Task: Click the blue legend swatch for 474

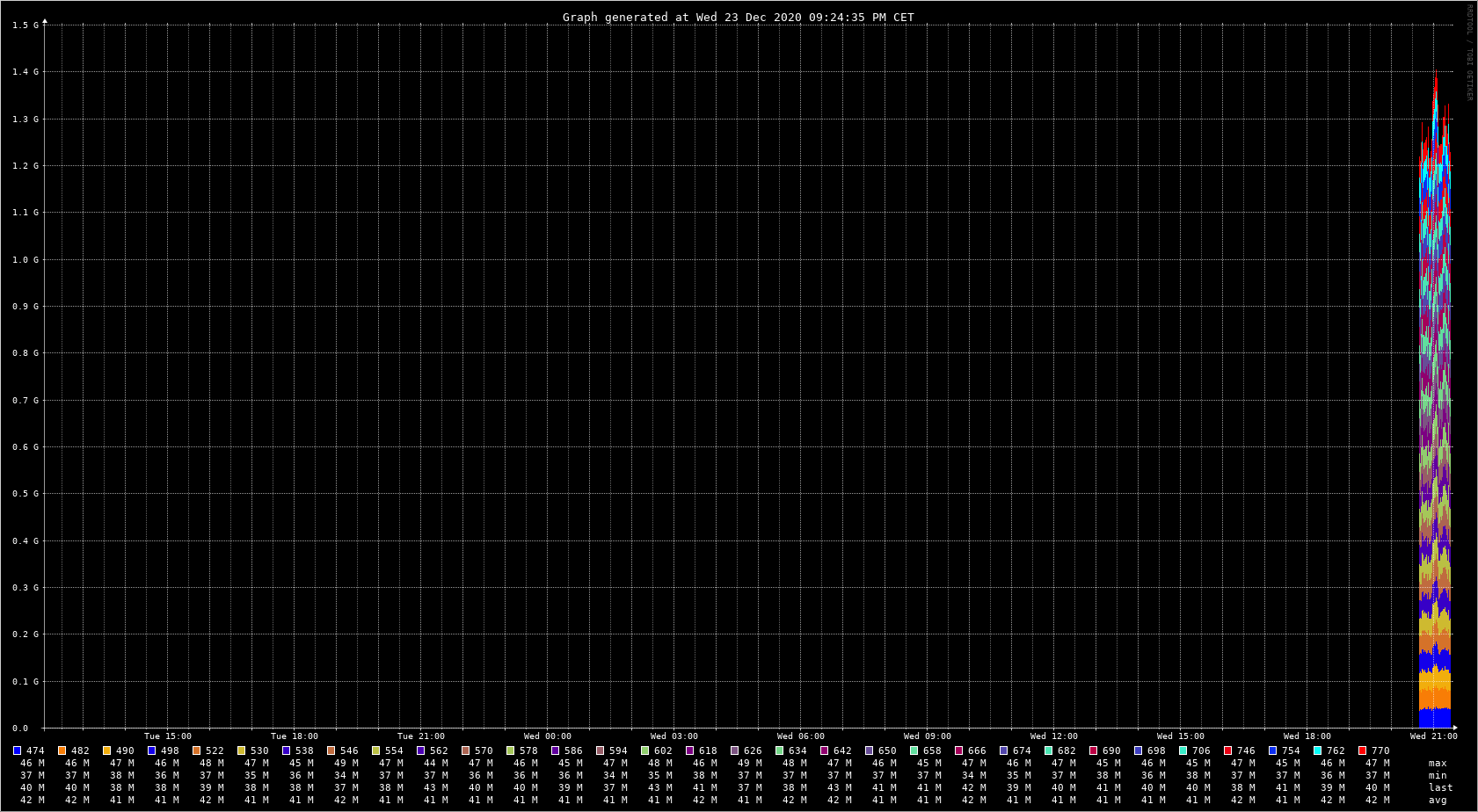Action: [x=17, y=750]
